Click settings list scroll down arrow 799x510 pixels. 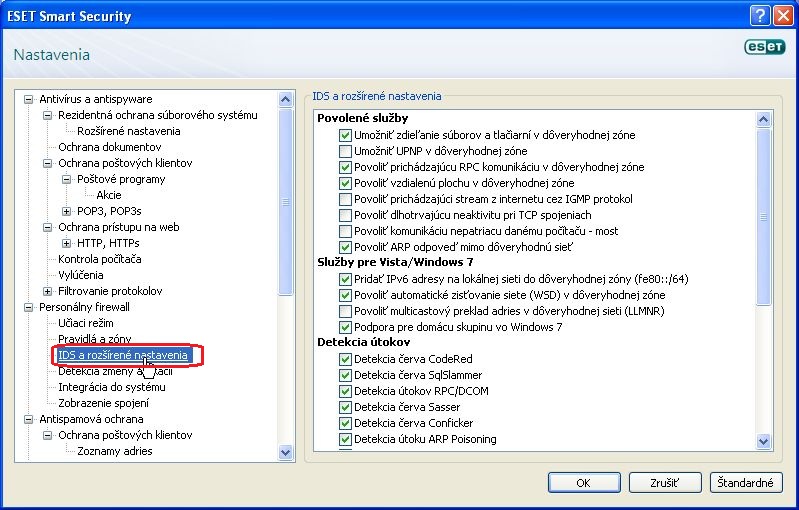click(x=763, y=441)
